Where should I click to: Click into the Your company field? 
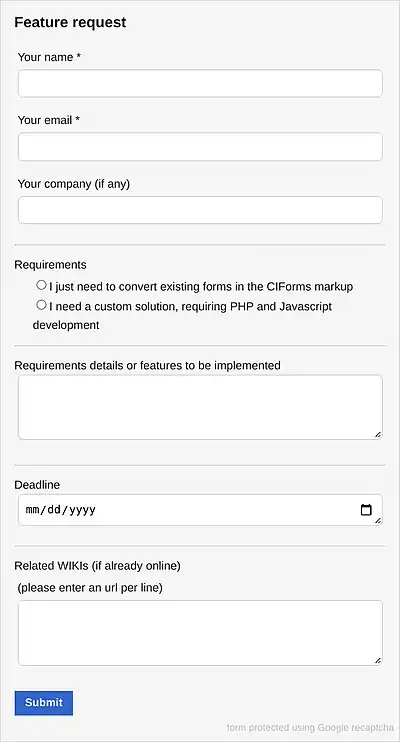pos(200,210)
